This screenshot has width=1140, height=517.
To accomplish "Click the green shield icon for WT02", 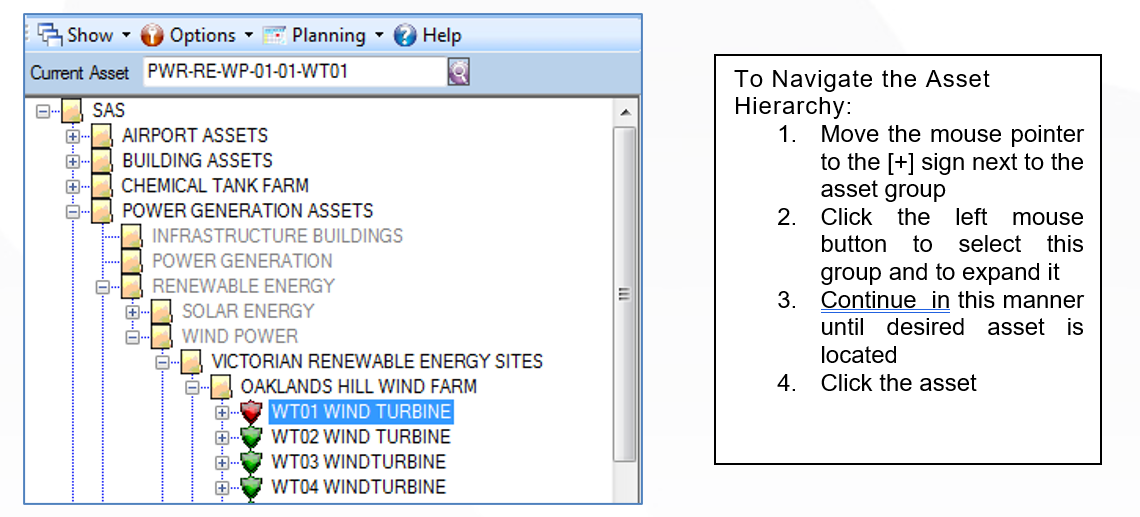I will click(x=251, y=437).
